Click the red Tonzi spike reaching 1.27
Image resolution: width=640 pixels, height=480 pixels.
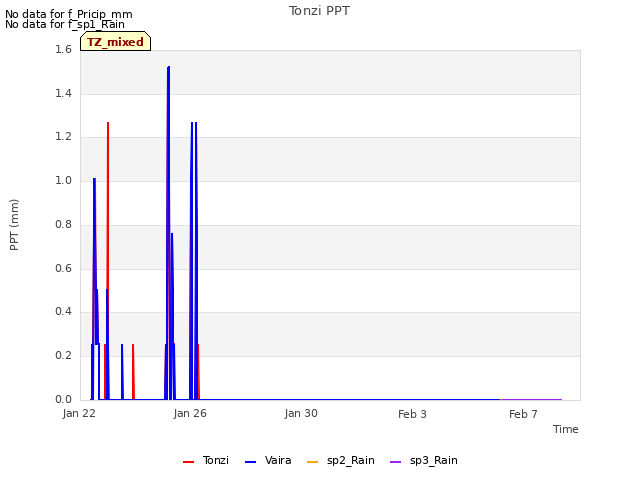tap(108, 124)
